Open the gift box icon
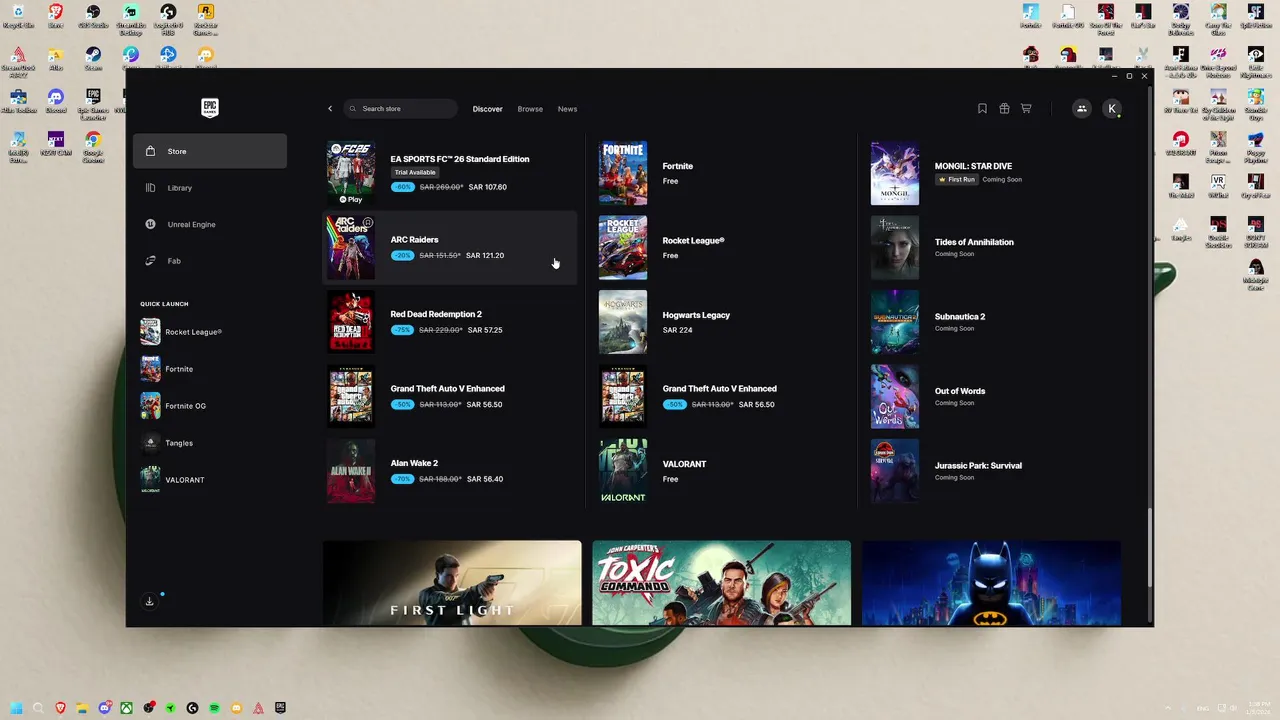The width and height of the screenshot is (1280, 720). [1004, 108]
